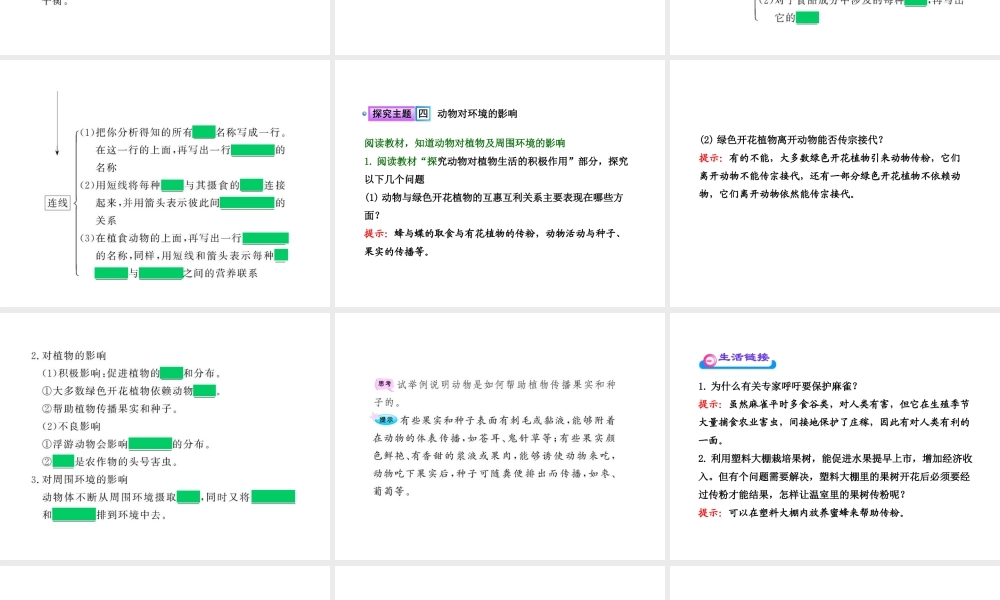
Task: Select the slide titled 动物对环境的影响
Action: (x=500, y=183)
